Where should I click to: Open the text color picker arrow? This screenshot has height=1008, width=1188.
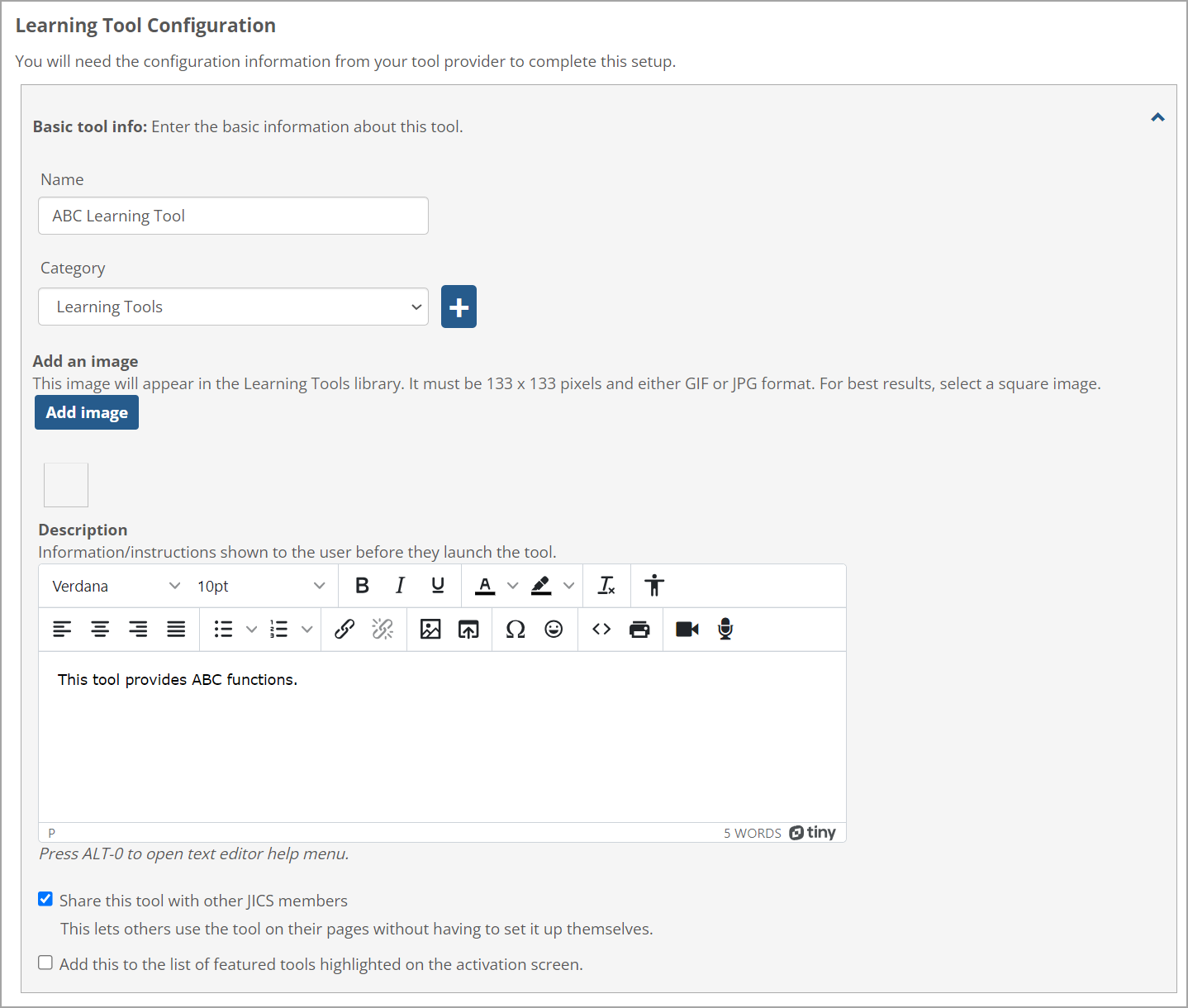pyautogui.click(x=513, y=586)
